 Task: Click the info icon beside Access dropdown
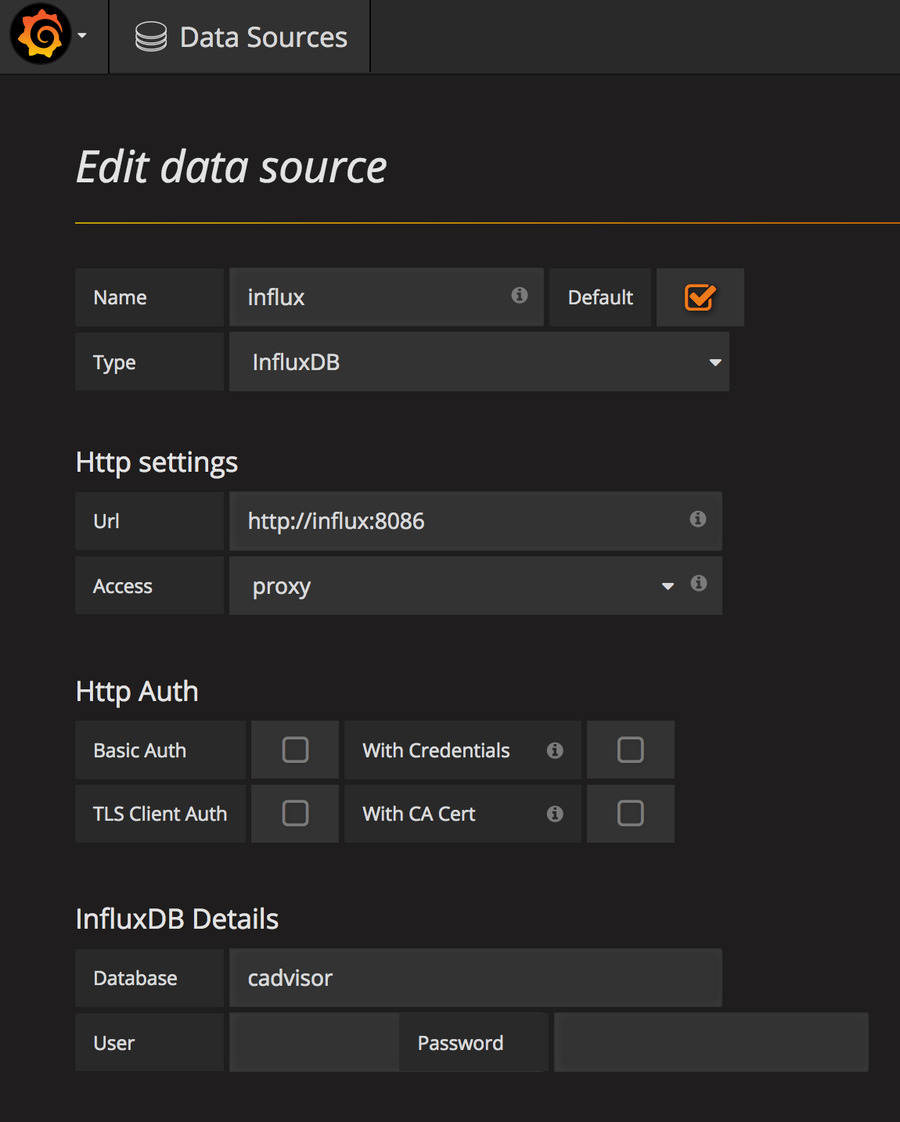[x=699, y=583]
